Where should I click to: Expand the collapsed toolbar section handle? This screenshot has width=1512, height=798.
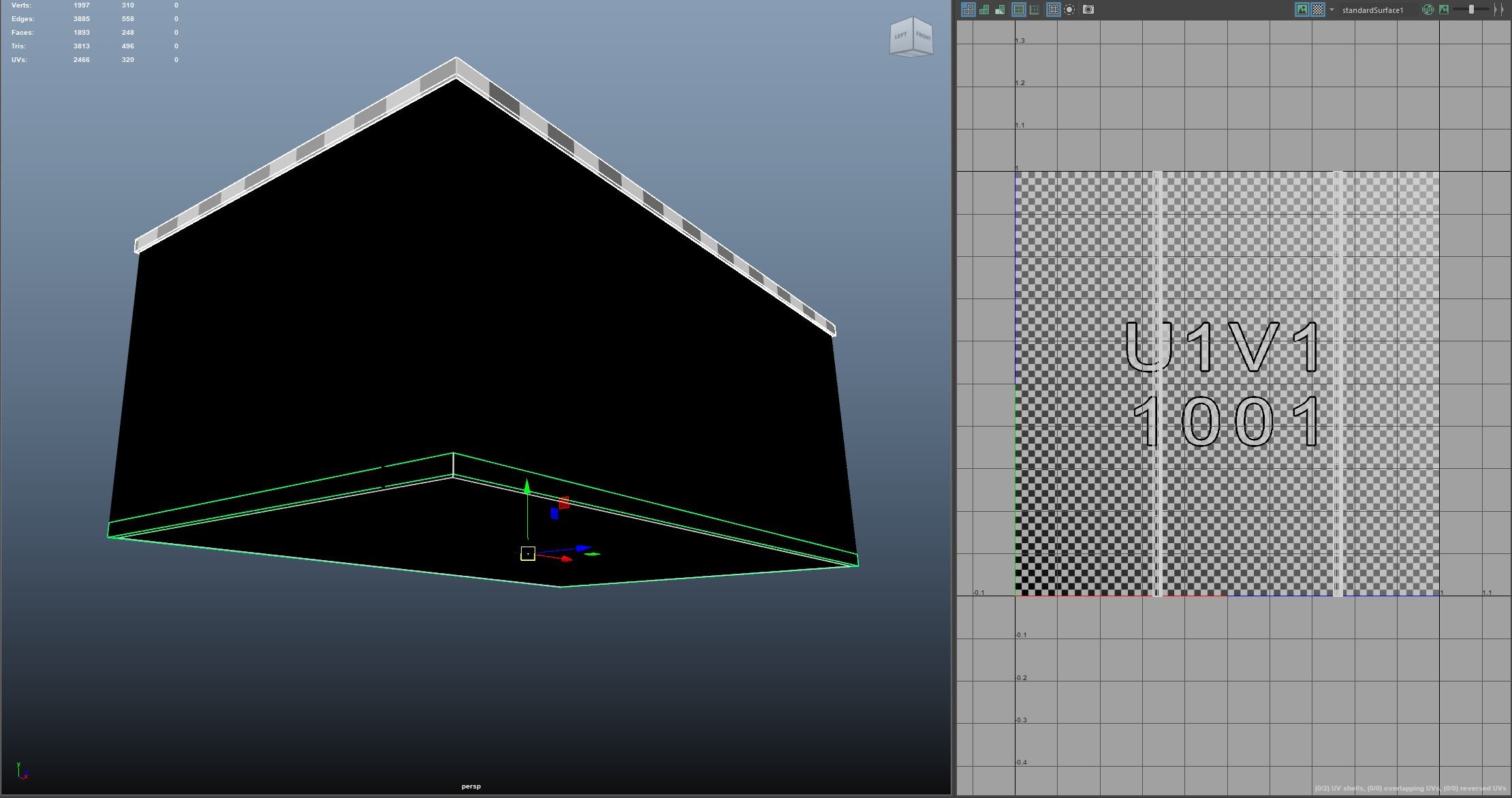(1498, 10)
